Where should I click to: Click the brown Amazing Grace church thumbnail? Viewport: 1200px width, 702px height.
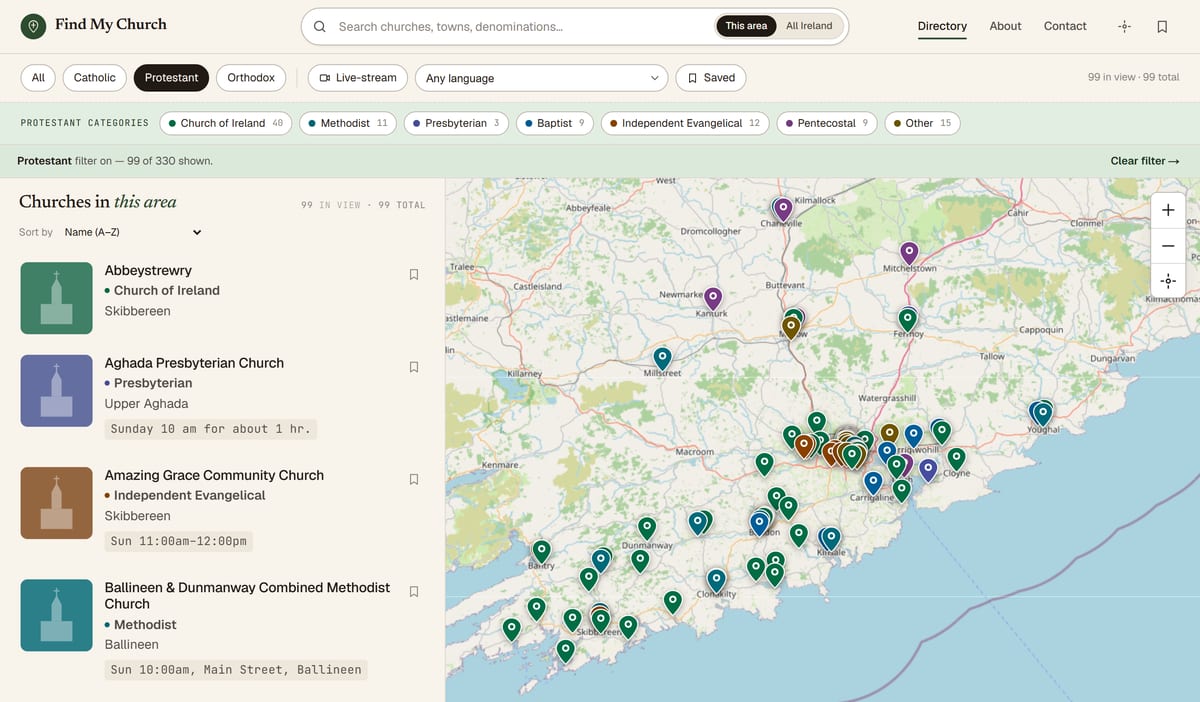pyautogui.click(x=56, y=503)
